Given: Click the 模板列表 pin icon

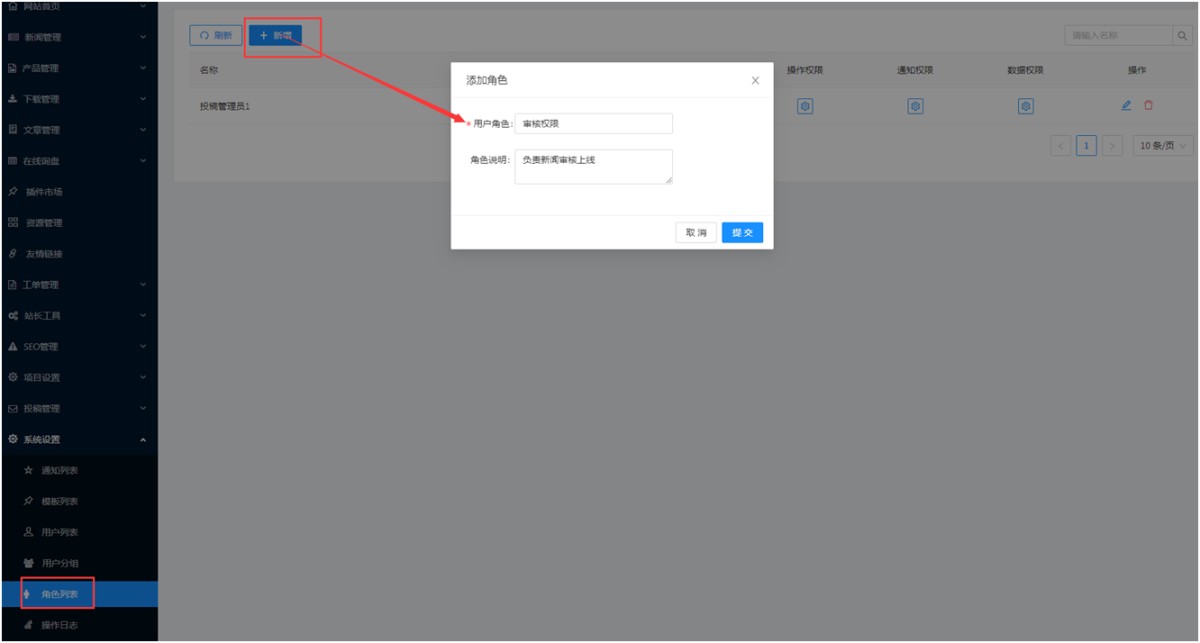Looking at the screenshot, I should pos(28,501).
